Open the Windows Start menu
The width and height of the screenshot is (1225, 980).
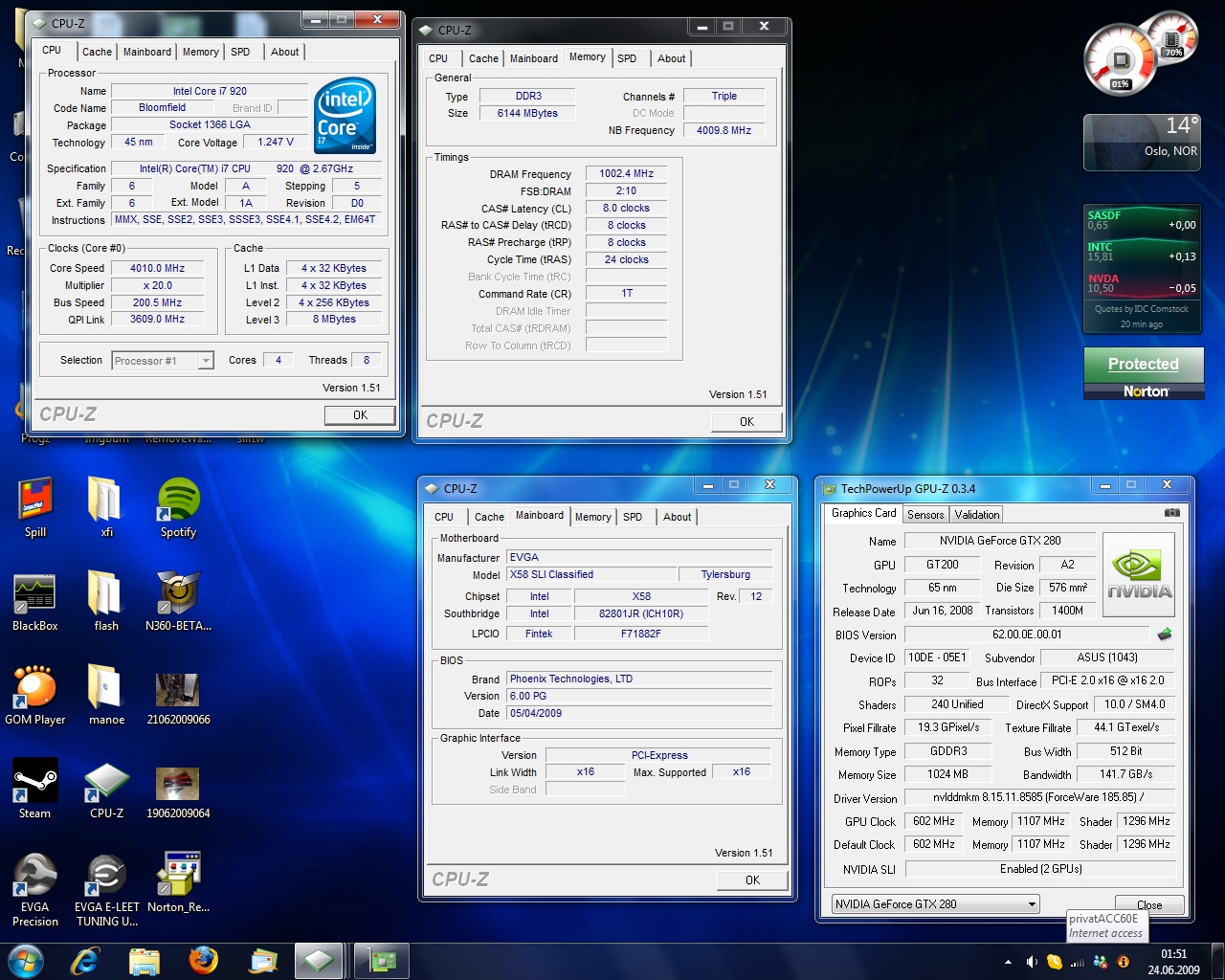(x=26, y=960)
